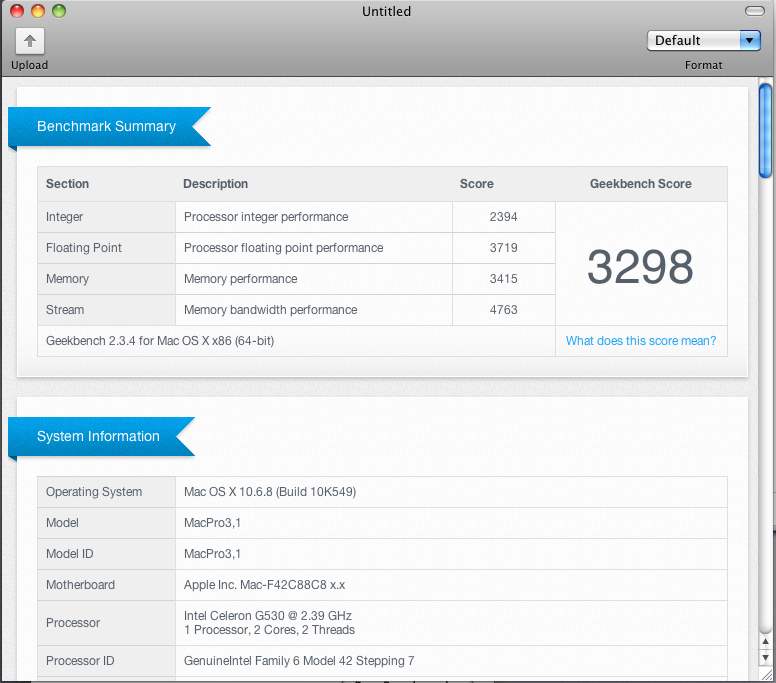Click the System Information banner heading

pos(98,436)
